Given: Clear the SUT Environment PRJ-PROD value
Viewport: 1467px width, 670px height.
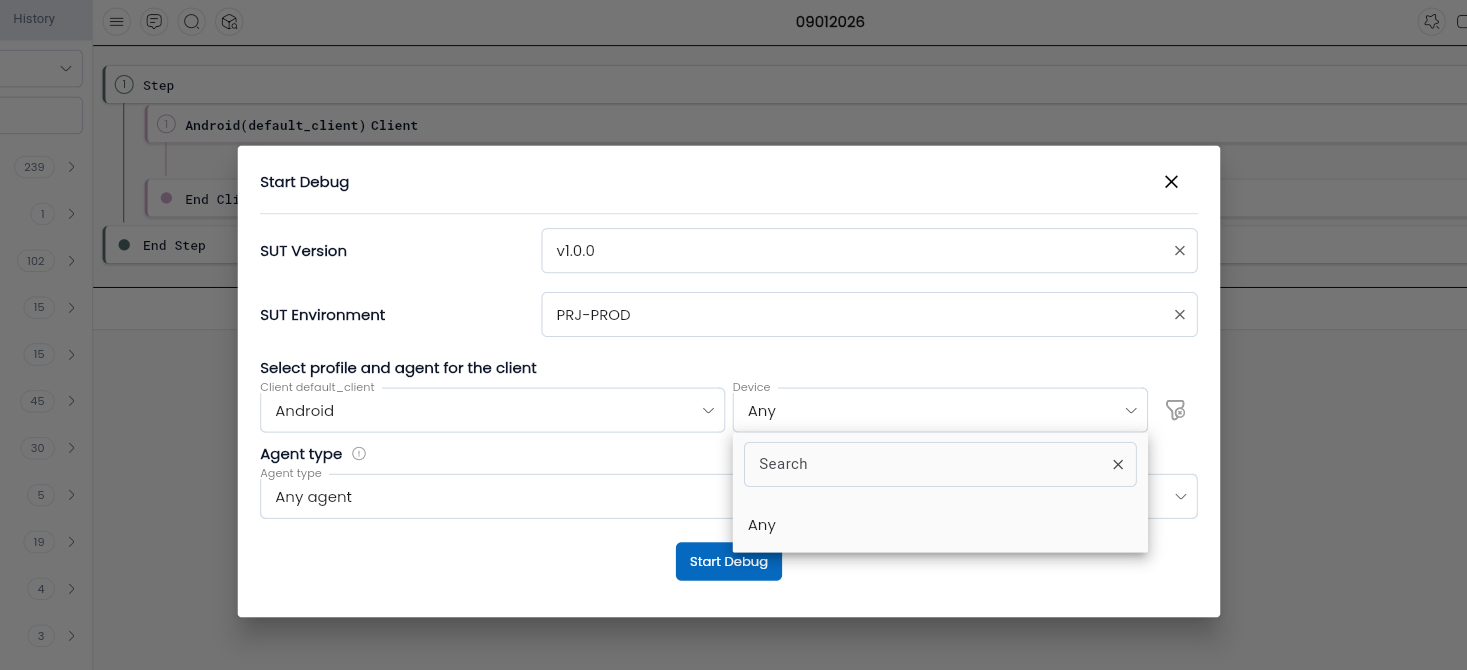Looking at the screenshot, I should tap(1179, 315).
